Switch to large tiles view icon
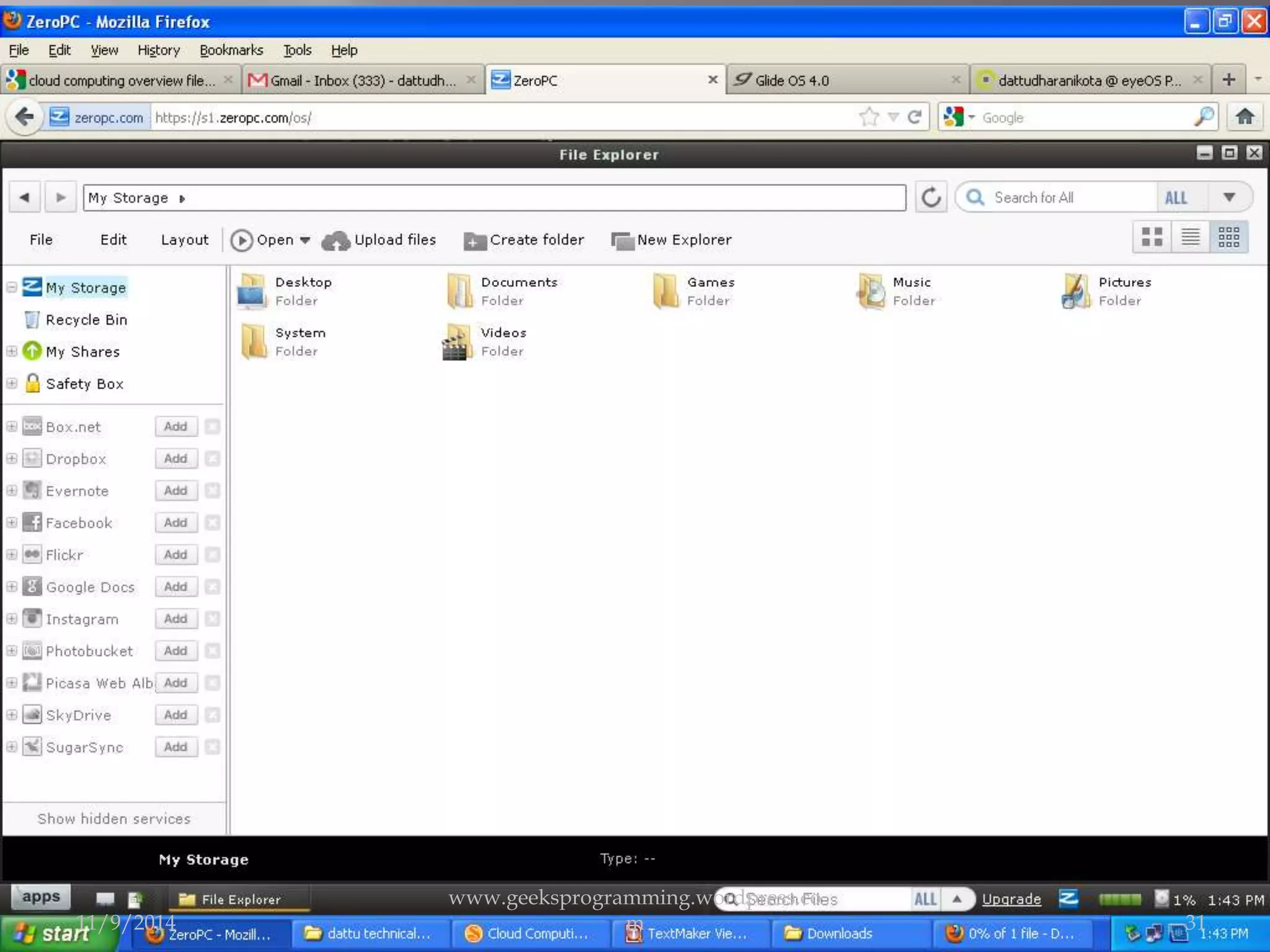 1152,237
